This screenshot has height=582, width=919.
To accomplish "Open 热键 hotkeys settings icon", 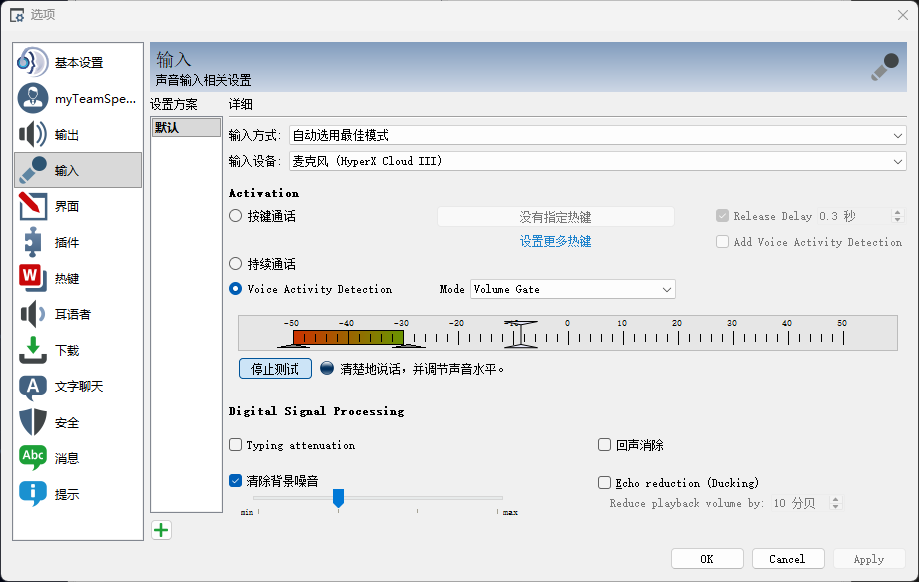I will pos(33,278).
